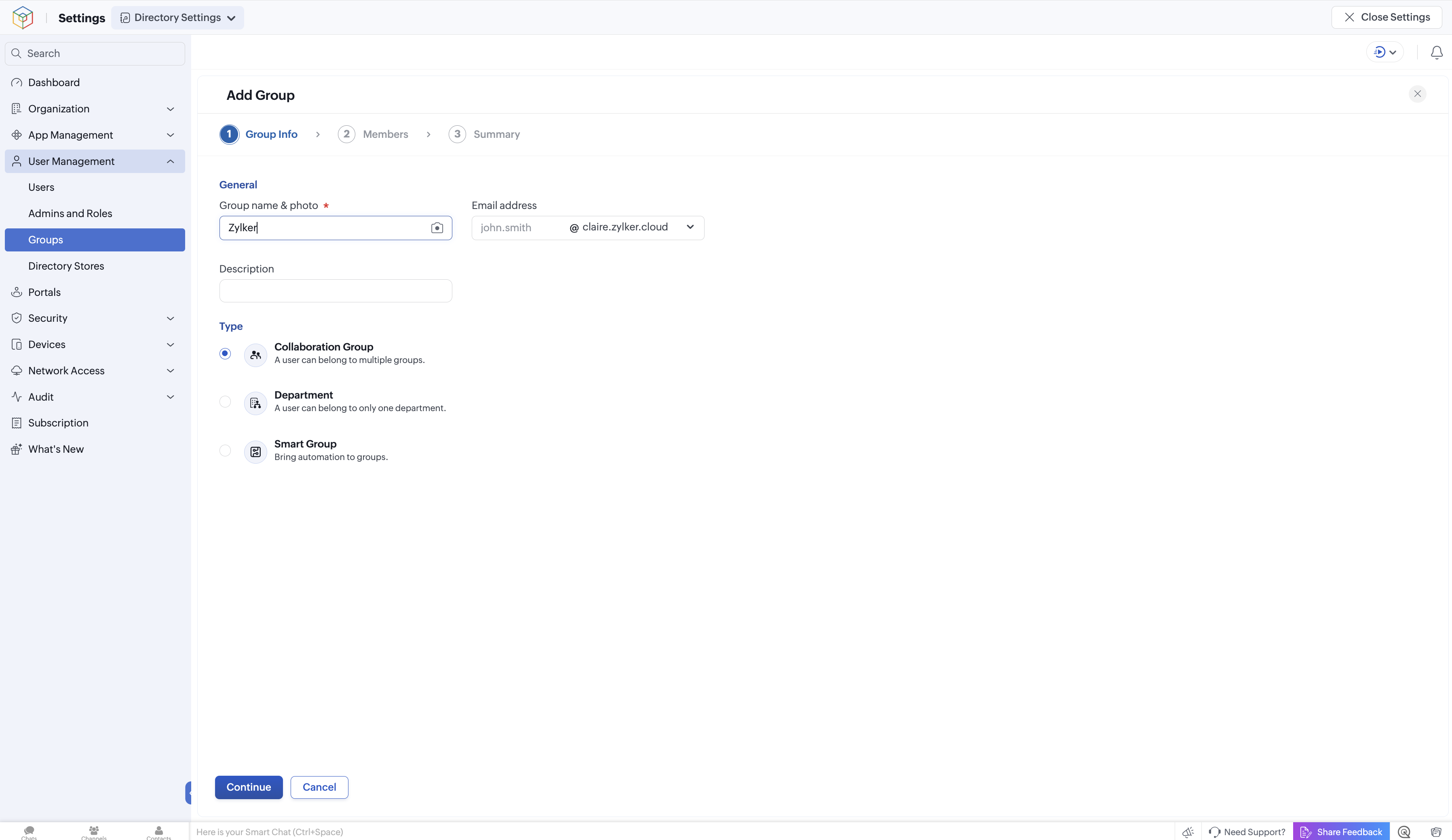Click the Need Support? link
Viewport: 1452px width, 840px height.
tap(1254, 832)
